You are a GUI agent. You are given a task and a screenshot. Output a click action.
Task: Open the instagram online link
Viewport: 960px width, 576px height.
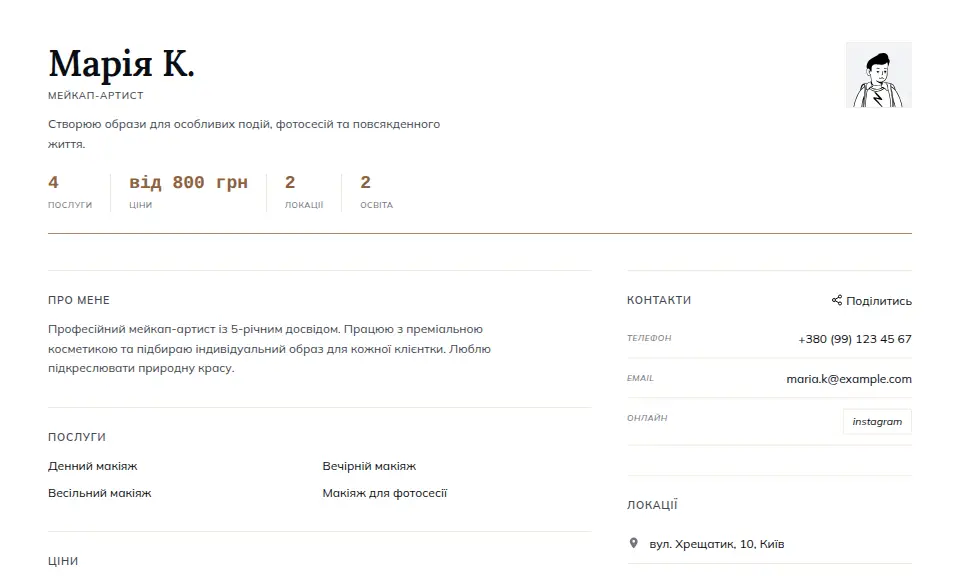pyautogui.click(x=877, y=421)
